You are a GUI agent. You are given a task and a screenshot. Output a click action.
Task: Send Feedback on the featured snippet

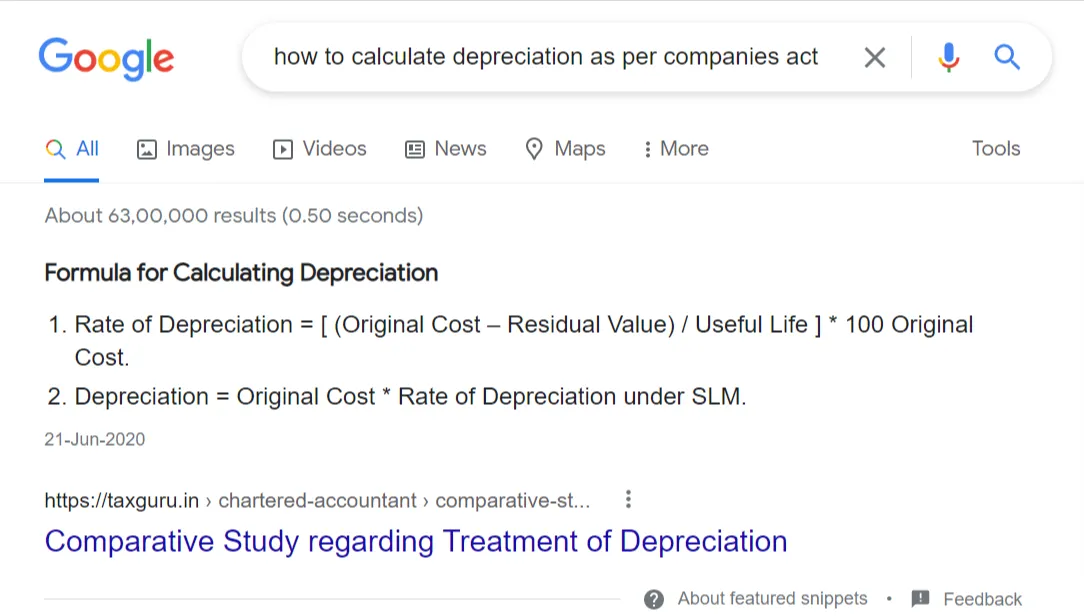click(982, 599)
